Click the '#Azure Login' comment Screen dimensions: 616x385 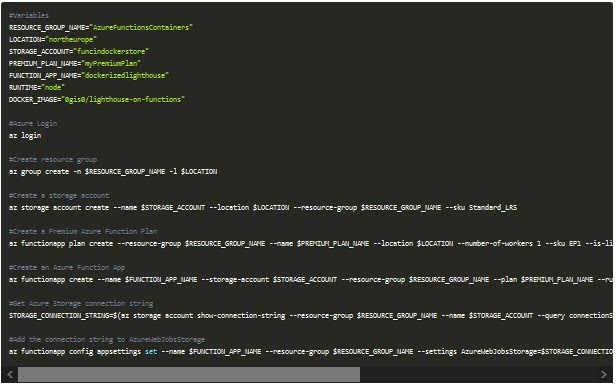coord(33,123)
